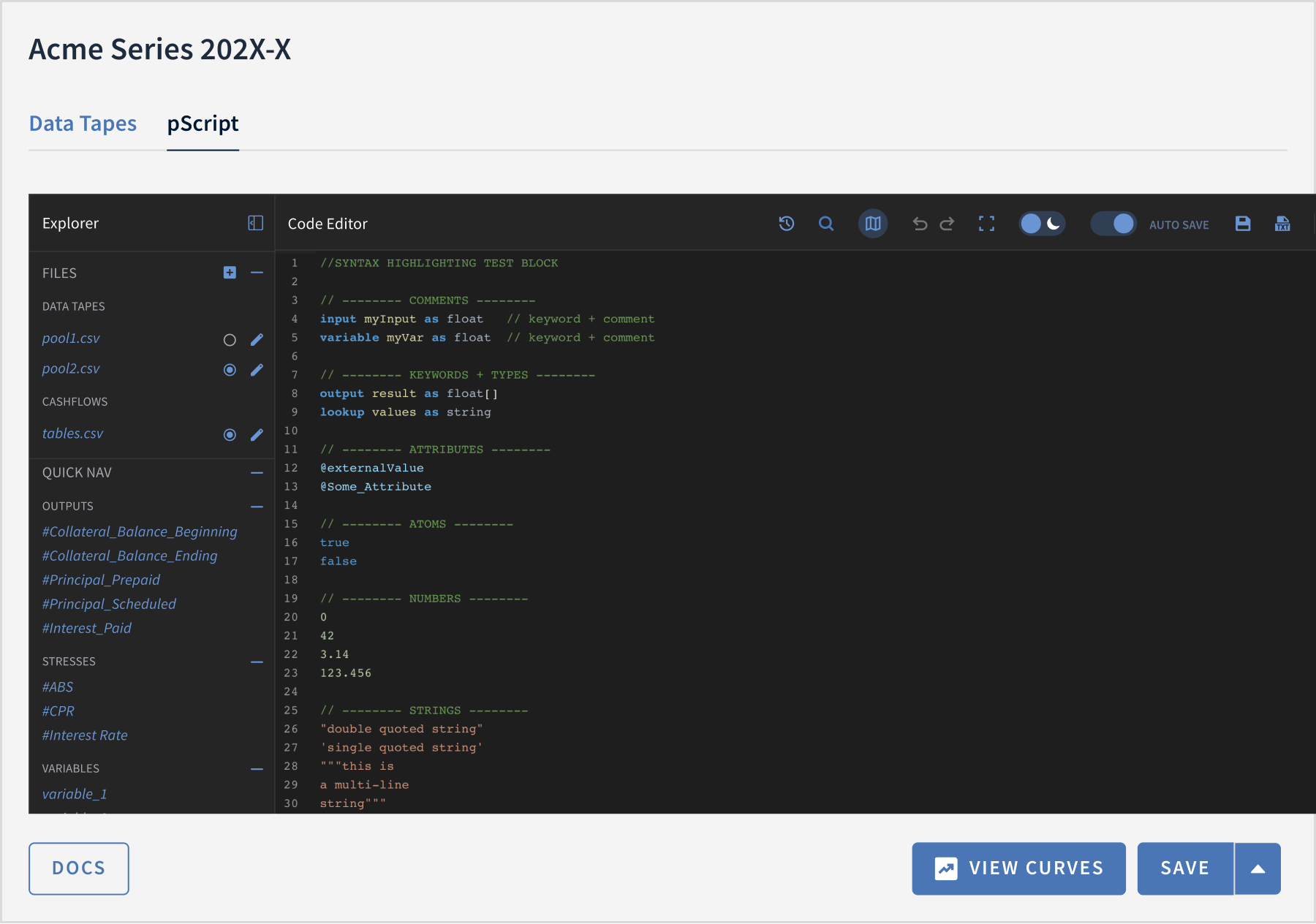Edit pool1.csv with pencil icon
Viewport: 1316px width, 924px height.
tap(257, 339)
